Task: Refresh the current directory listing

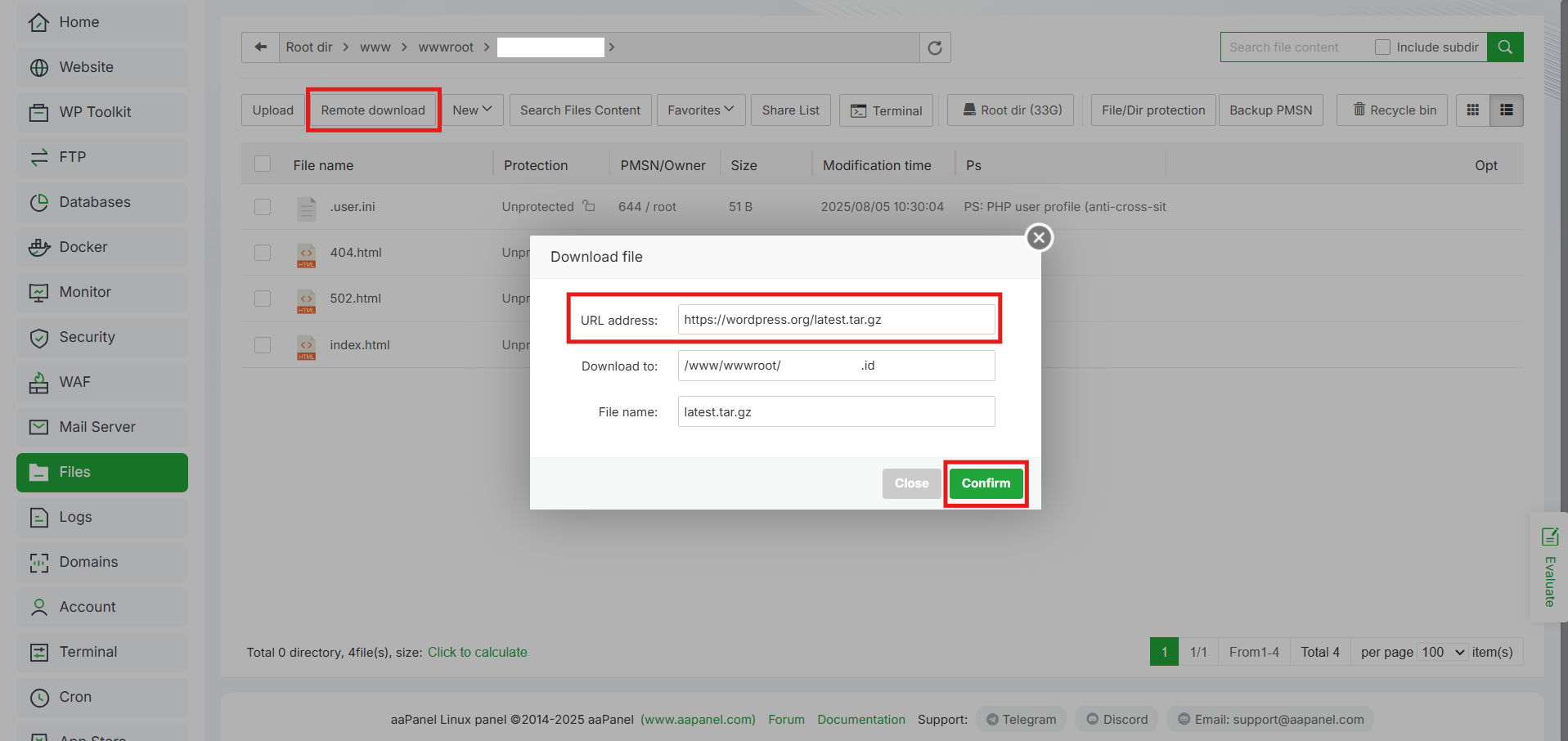Action: tap(934, 47)
